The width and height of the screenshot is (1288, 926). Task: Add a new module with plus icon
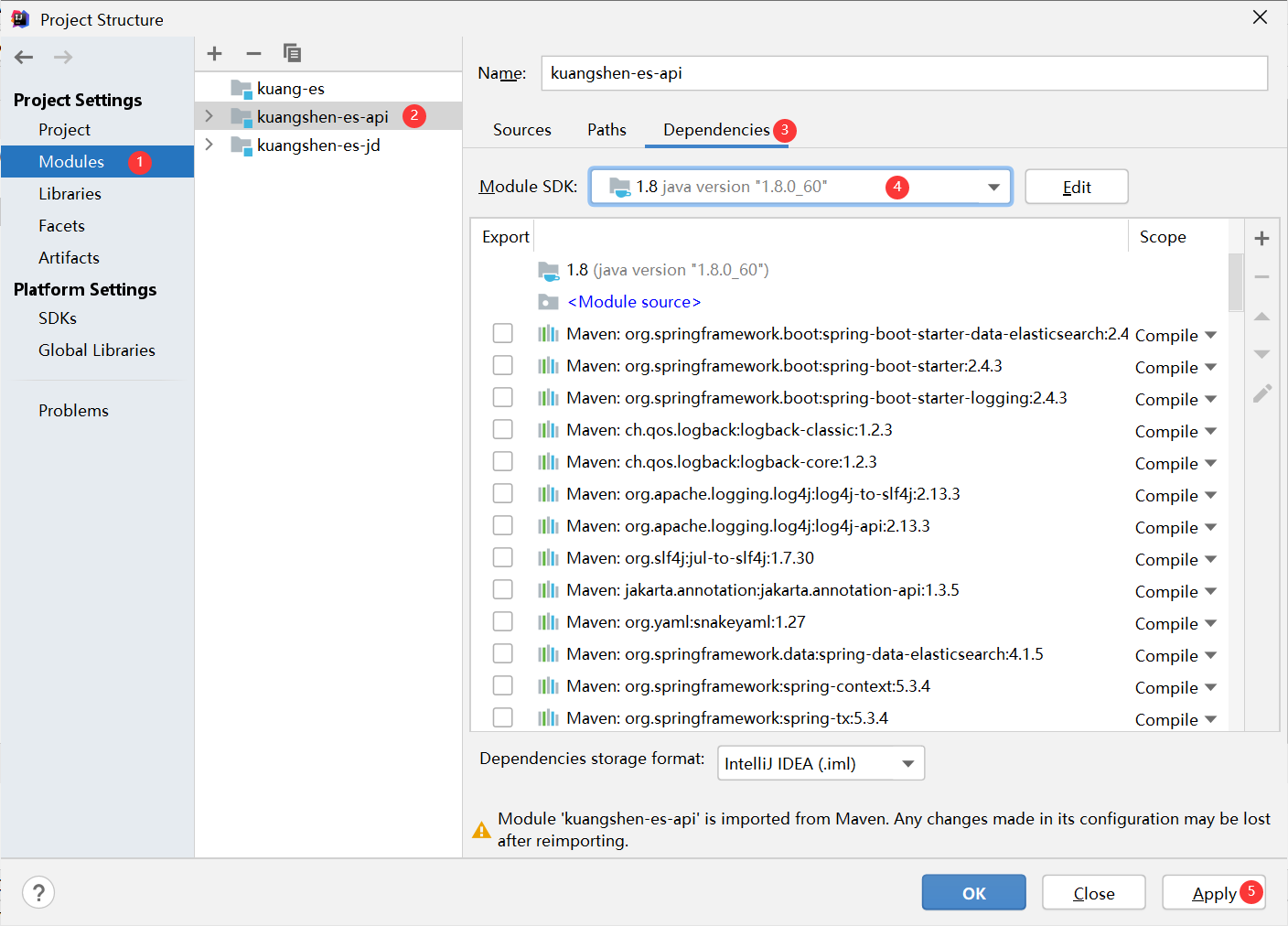coord(215,53)
